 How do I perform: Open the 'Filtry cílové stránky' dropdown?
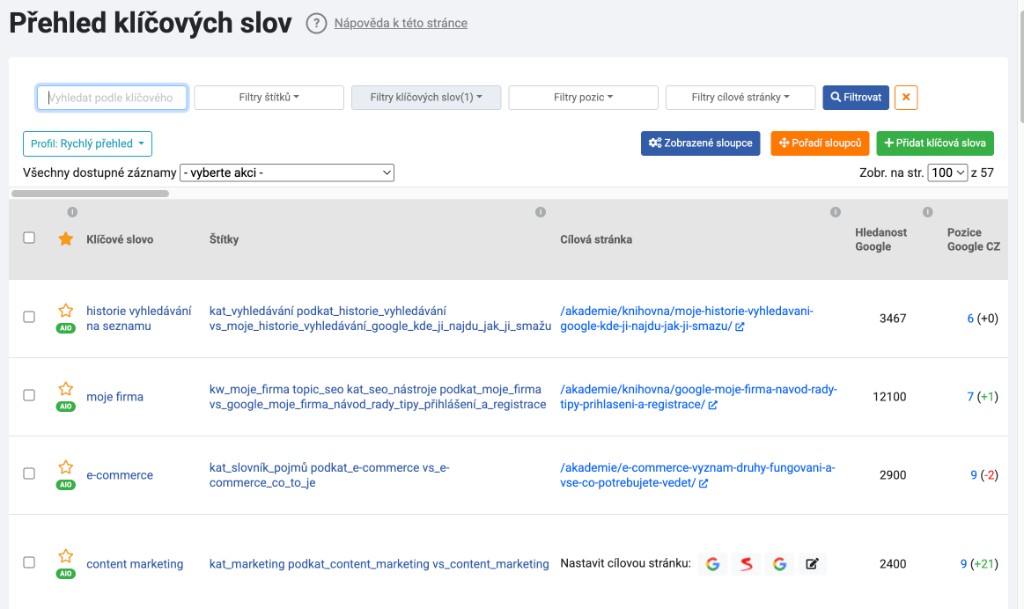coord(741,97)
